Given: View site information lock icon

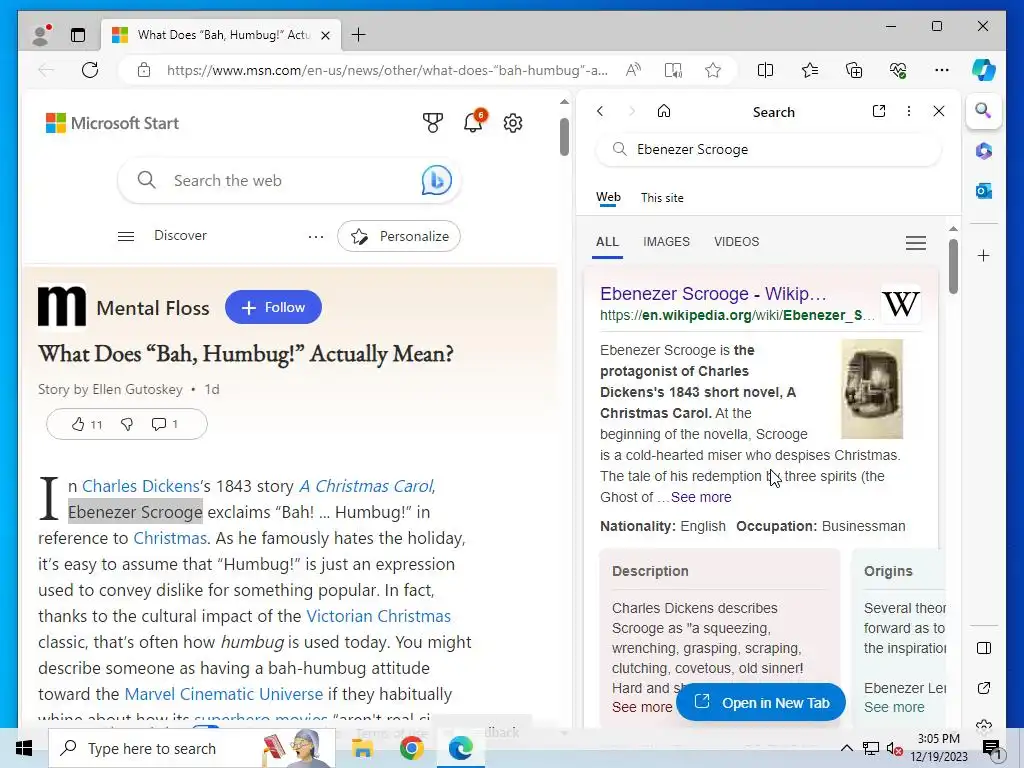Looking at the screenshot, I should click(144, 70).
